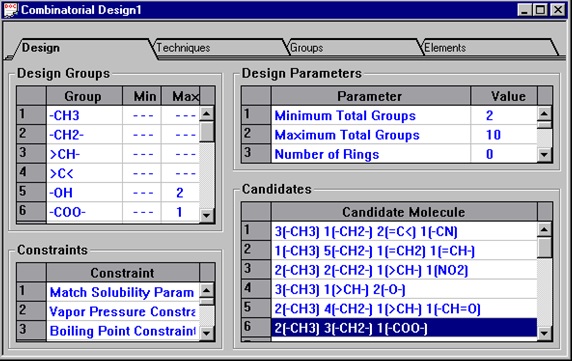Select the -COO- group cell
Image resolution: width=572 pixels, height=361 pixels.
pos(84,212)
